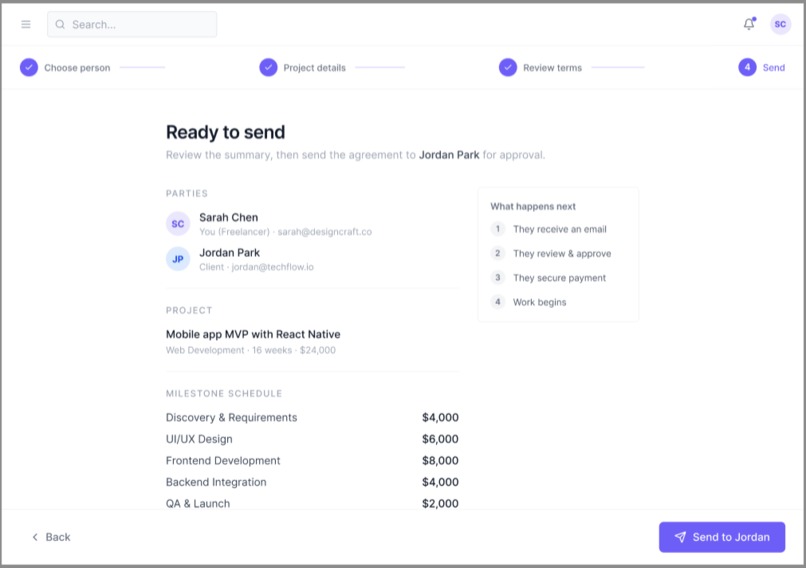This screenshot has width=806, height=568.
Task: Click the QA & Launch milestone
Action: coord(198,503)
